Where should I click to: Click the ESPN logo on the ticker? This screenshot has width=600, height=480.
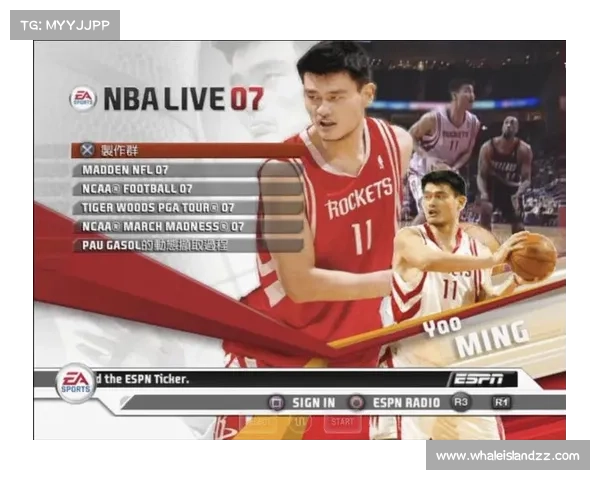[479, 379]
